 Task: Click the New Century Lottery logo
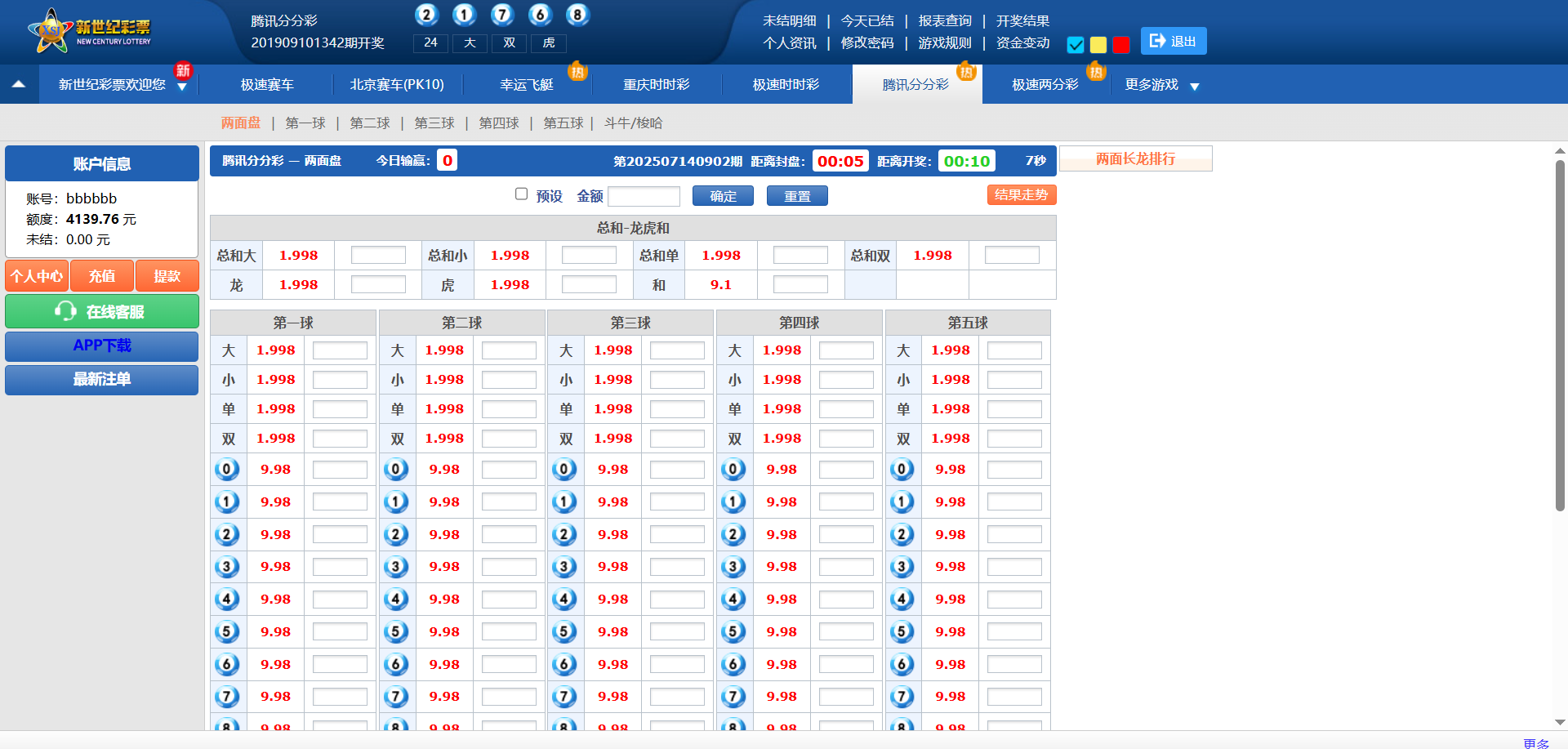point(89,31)
